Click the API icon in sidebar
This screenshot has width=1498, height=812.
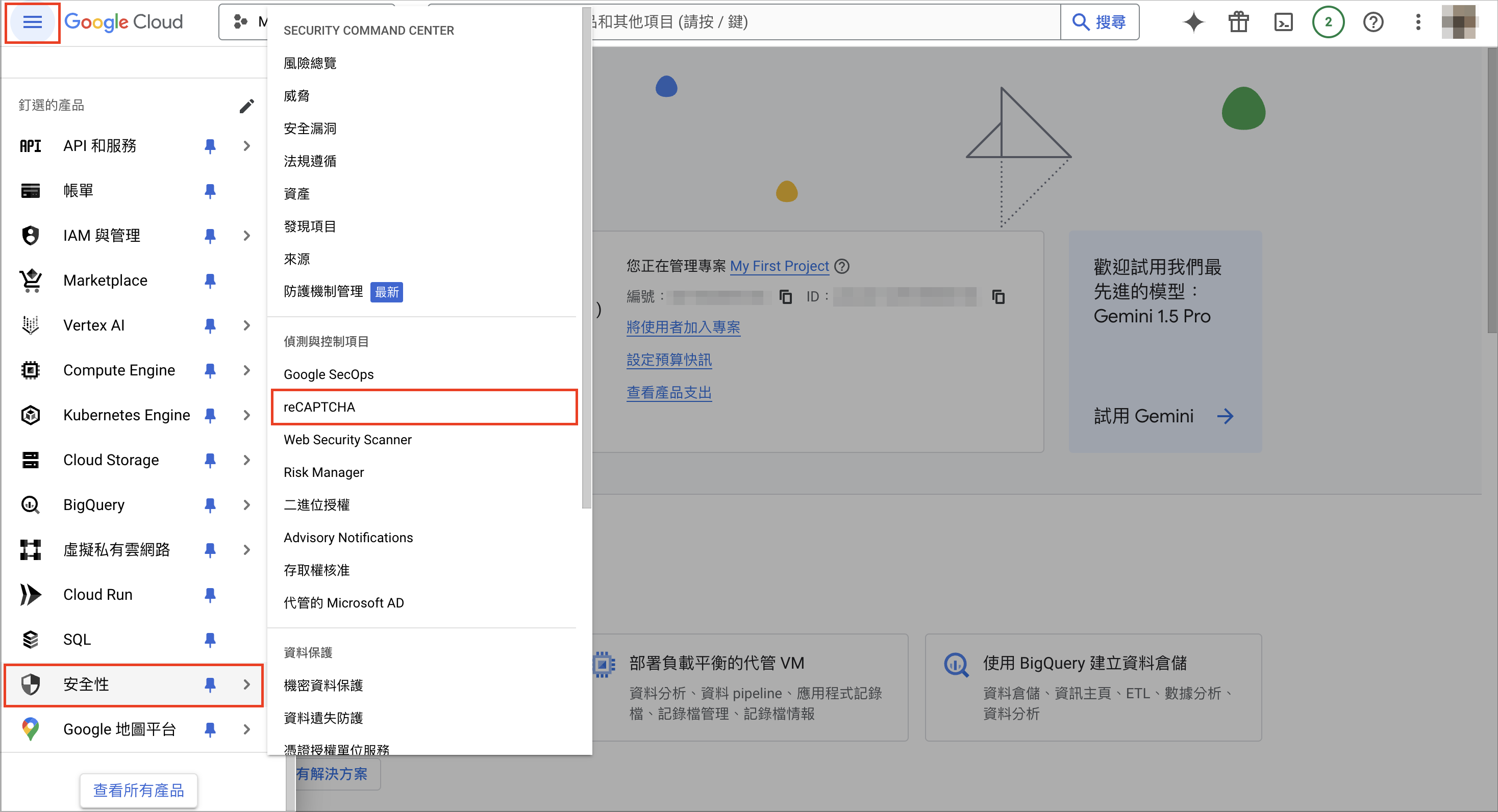30,146
